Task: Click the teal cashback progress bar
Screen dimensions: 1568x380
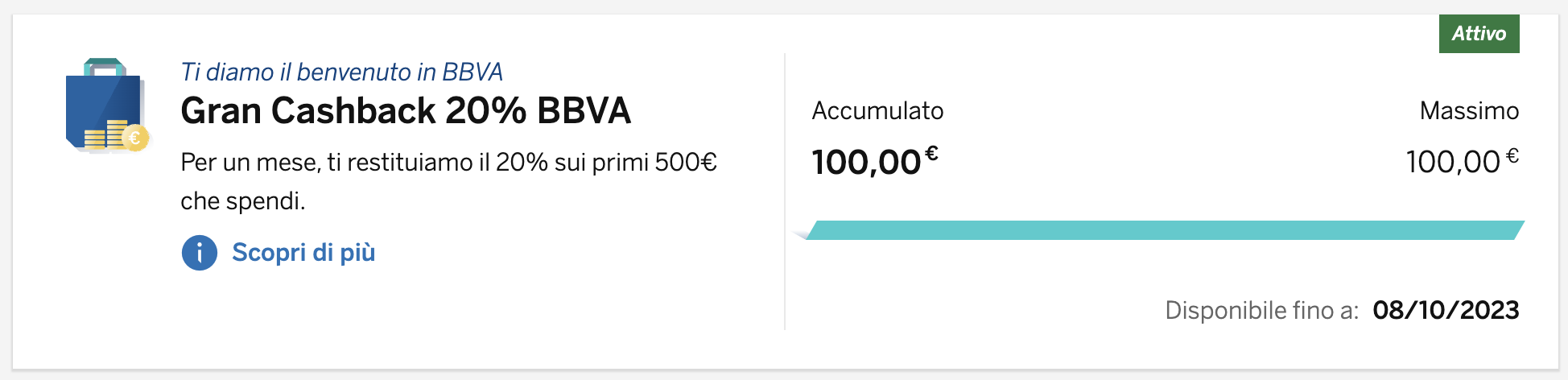Action: tap(1163, 230)
